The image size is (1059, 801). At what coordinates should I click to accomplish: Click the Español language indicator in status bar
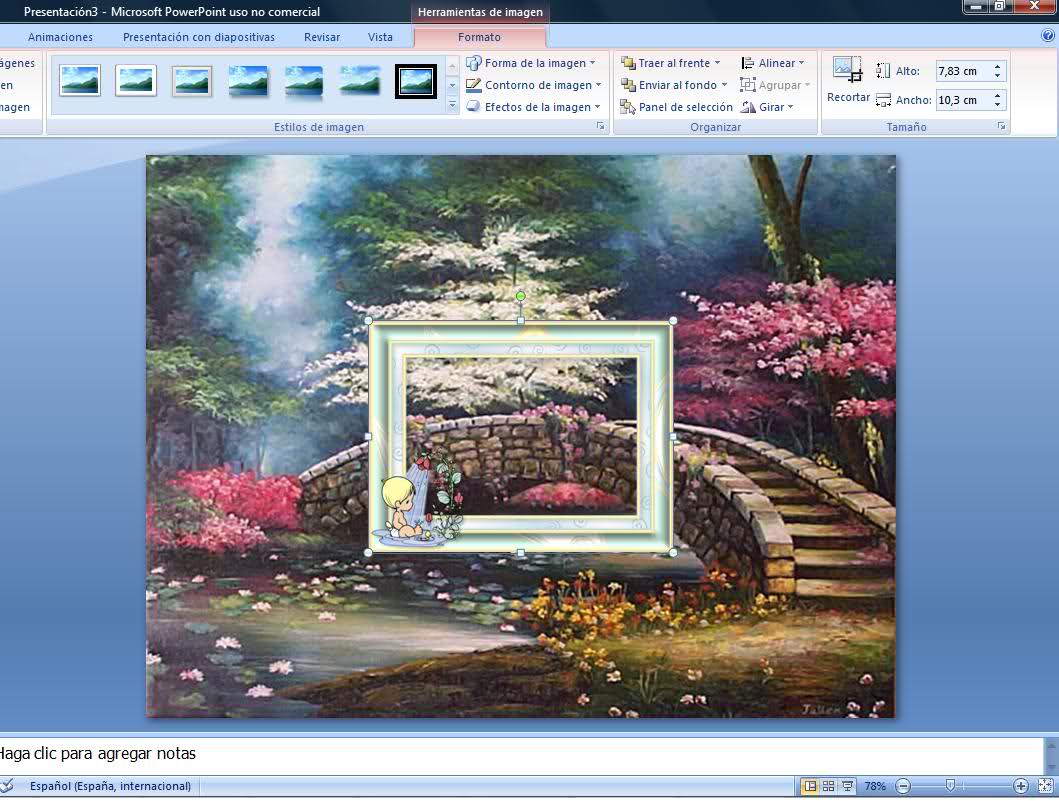tap(110, 786)
